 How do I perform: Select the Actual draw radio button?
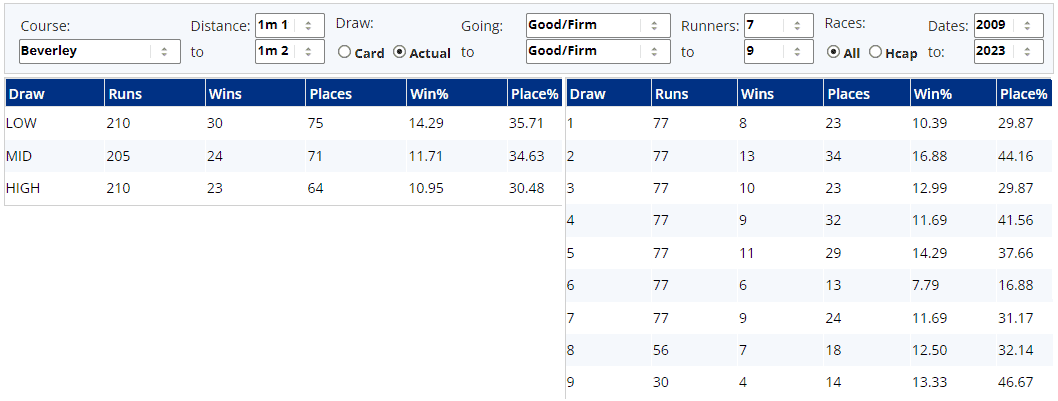pyautogui.click(x=400, y=53)
